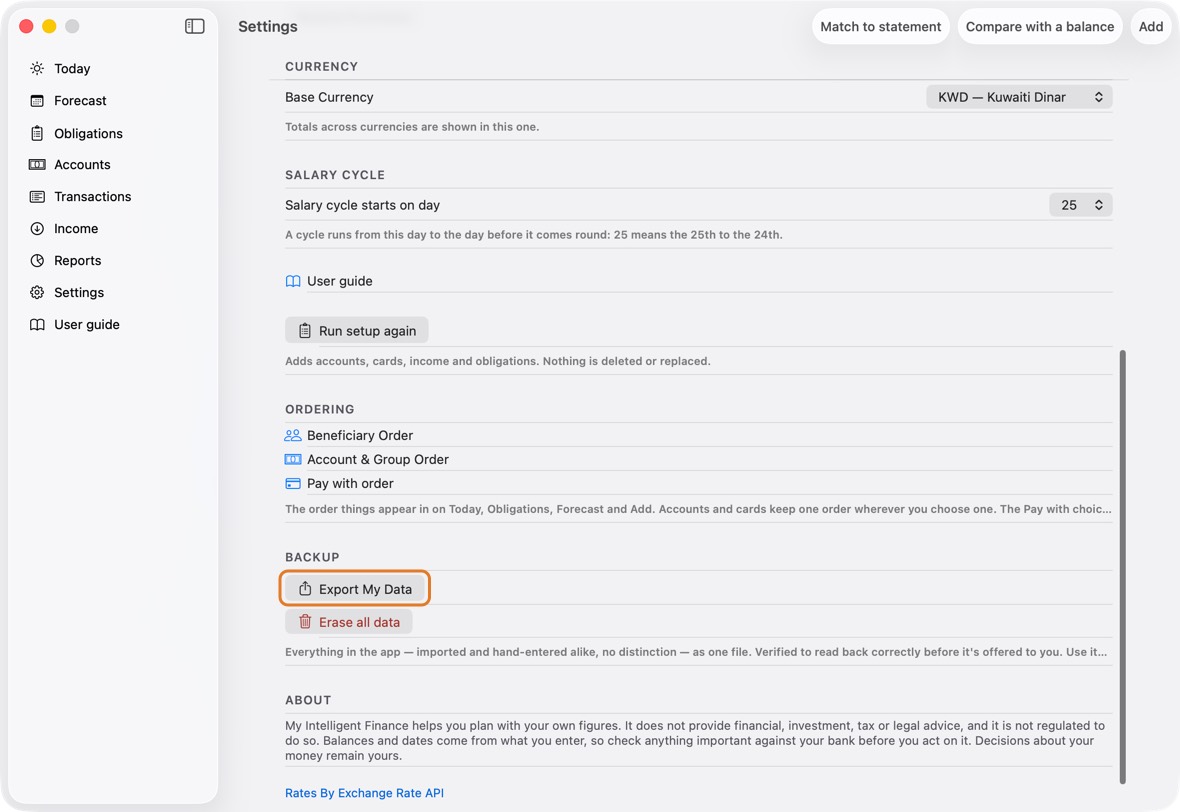Image resolution: width=1180 pixels, height=812 pixels.
Task: Click the blue book icon in settings pane
Action: 293,281
